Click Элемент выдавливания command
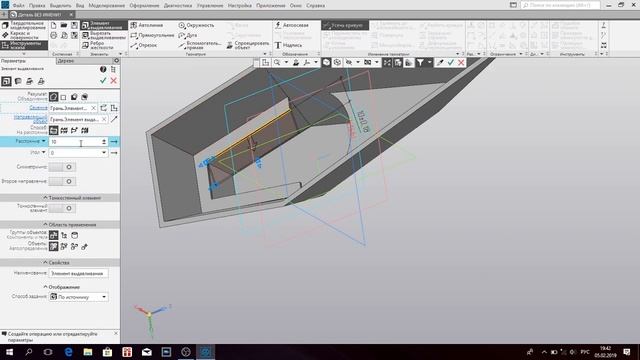 (x=104, y=25)
